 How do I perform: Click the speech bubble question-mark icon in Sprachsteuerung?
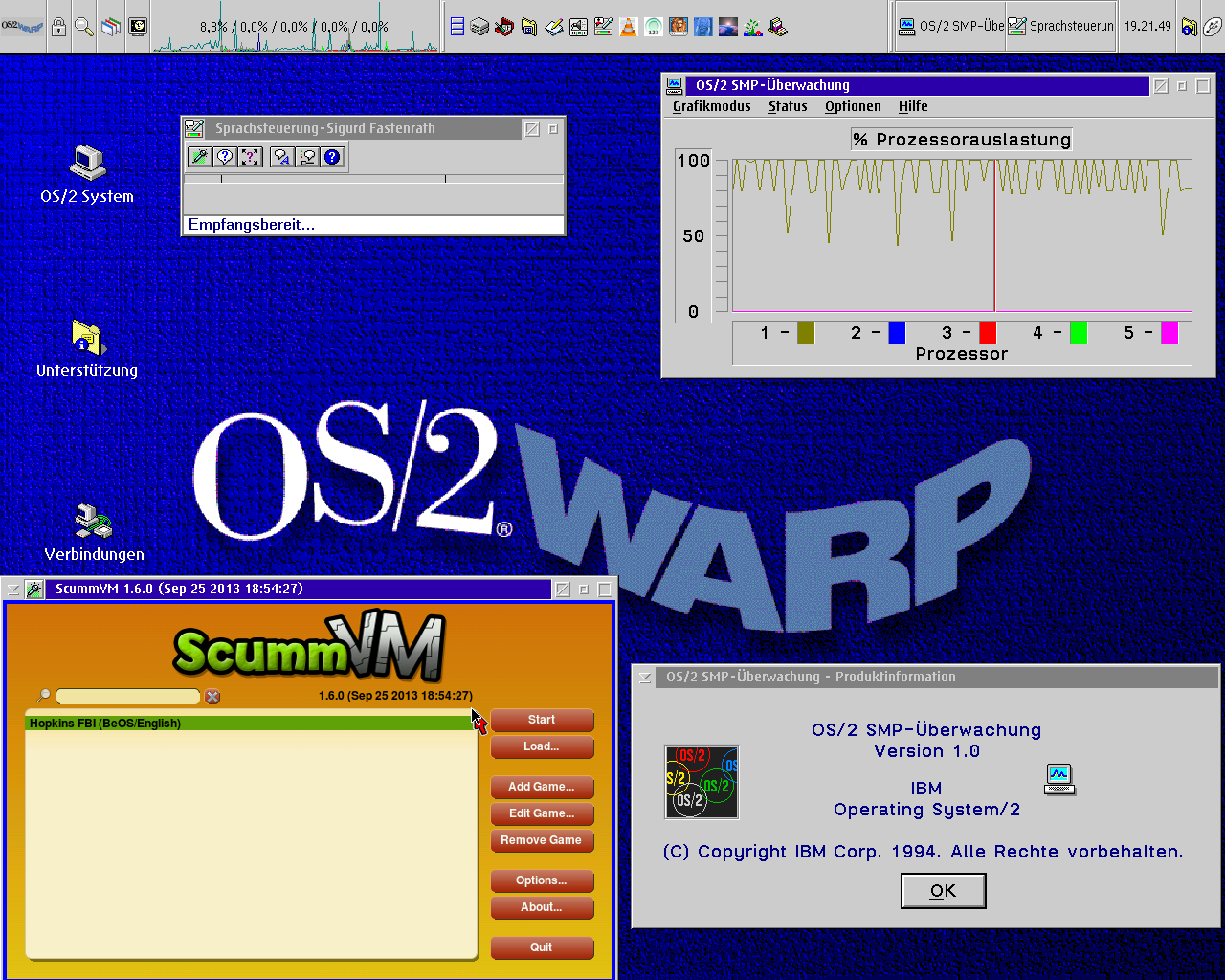(x=225, y=157)
